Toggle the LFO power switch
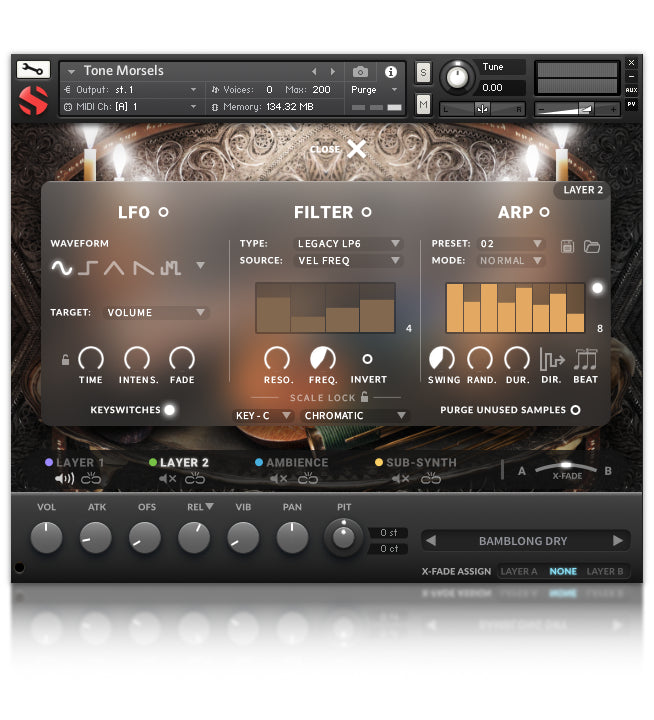The height and width of the screenshot is (720, 654). pyautogui.click(x=164, y=212)
